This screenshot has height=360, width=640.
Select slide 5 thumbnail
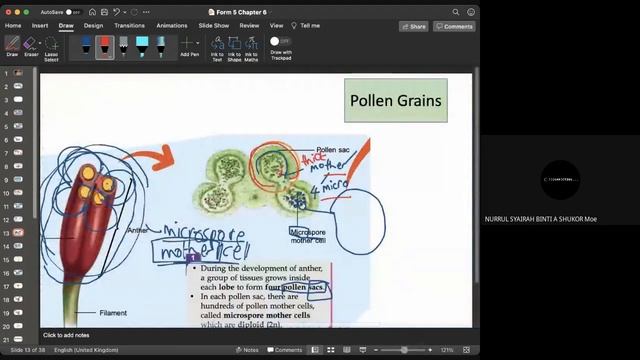coord(18,127)
